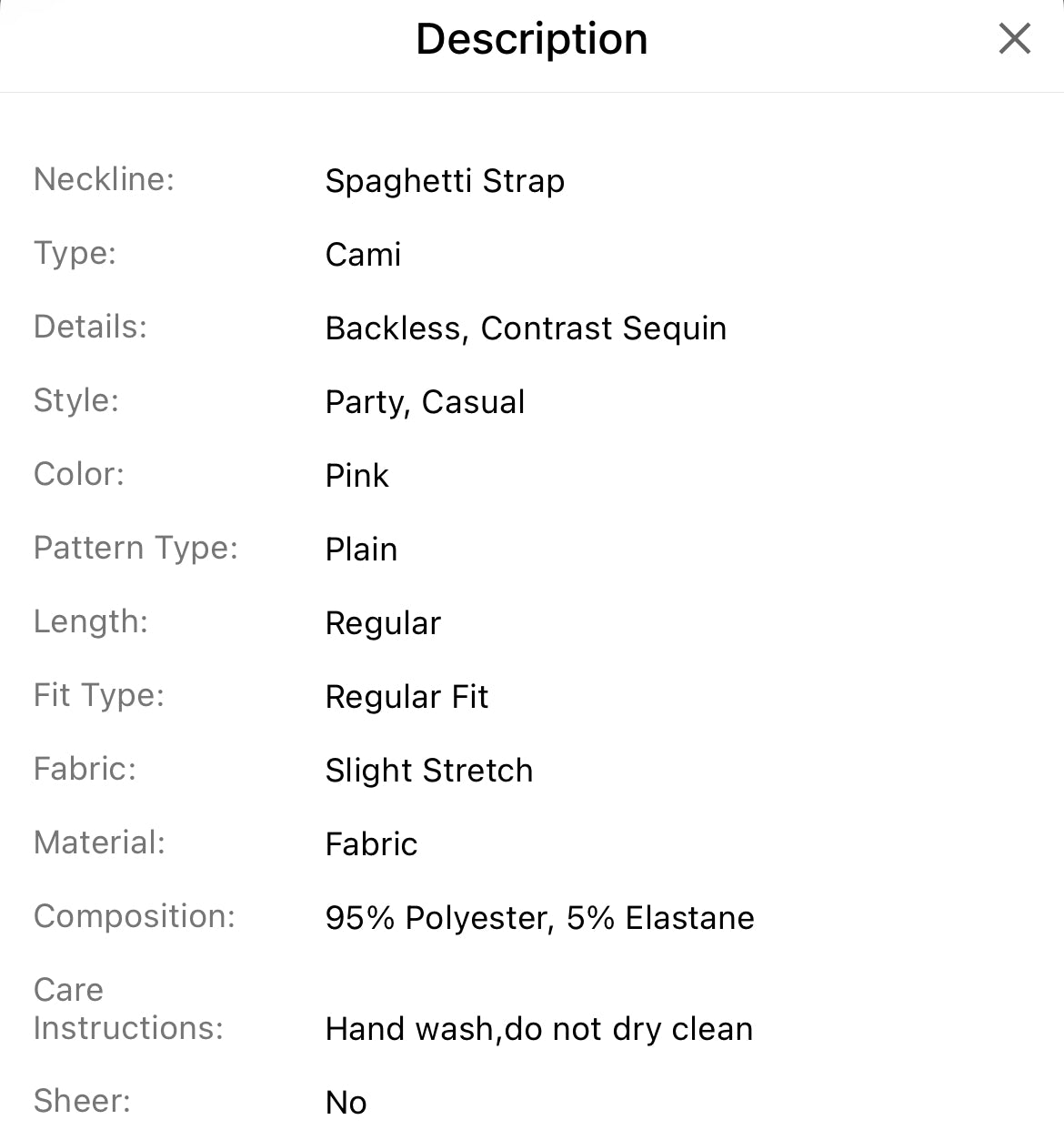Select the Cami type value

(x=363, y=255)
